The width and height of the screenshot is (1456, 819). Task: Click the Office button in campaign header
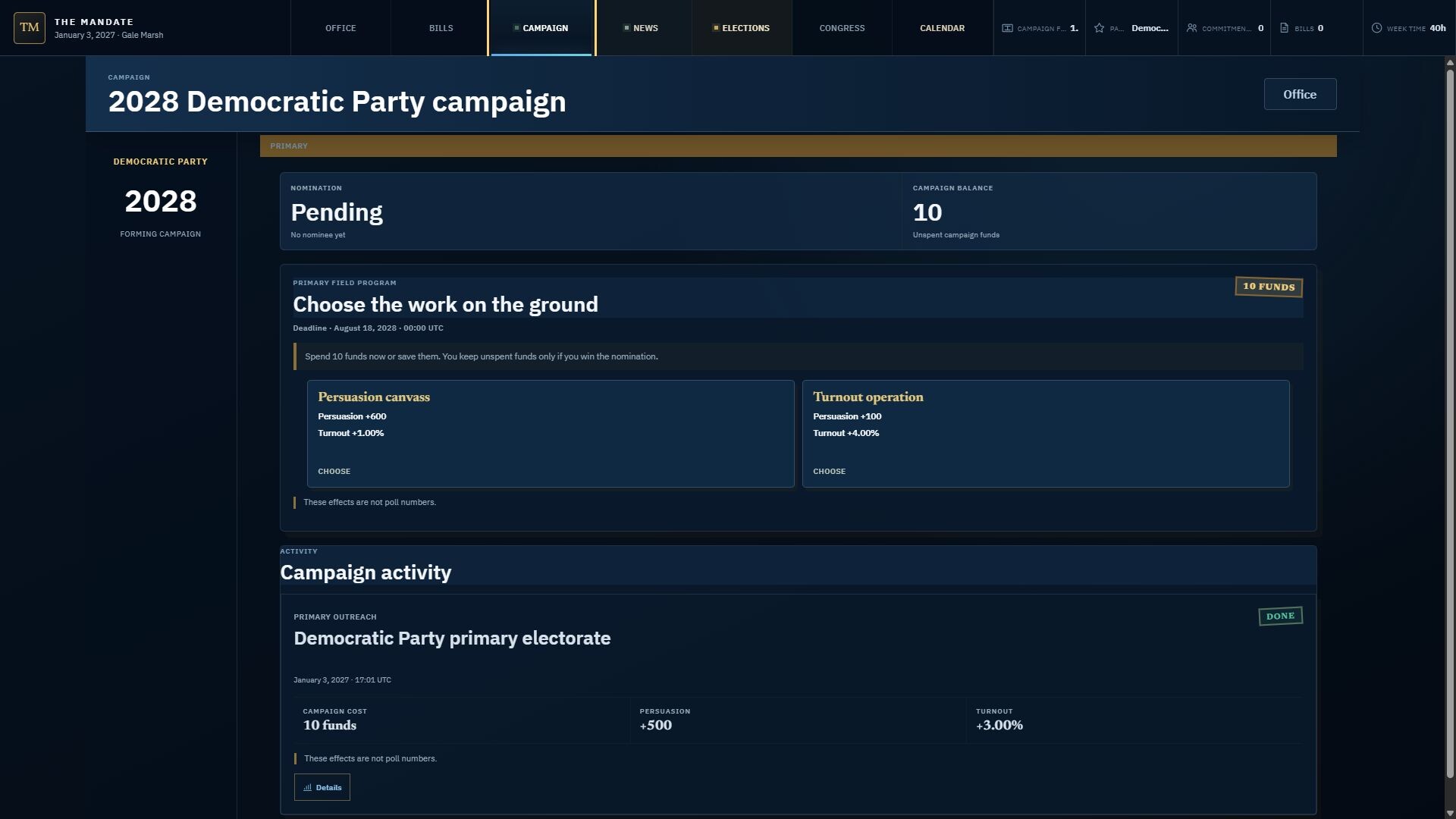click(1300, 94)
